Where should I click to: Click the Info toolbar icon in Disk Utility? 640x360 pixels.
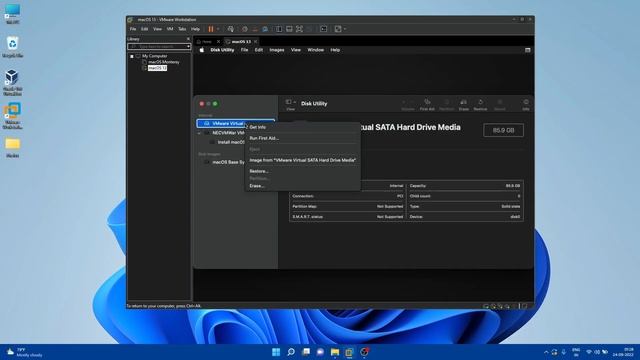(526, 104)
